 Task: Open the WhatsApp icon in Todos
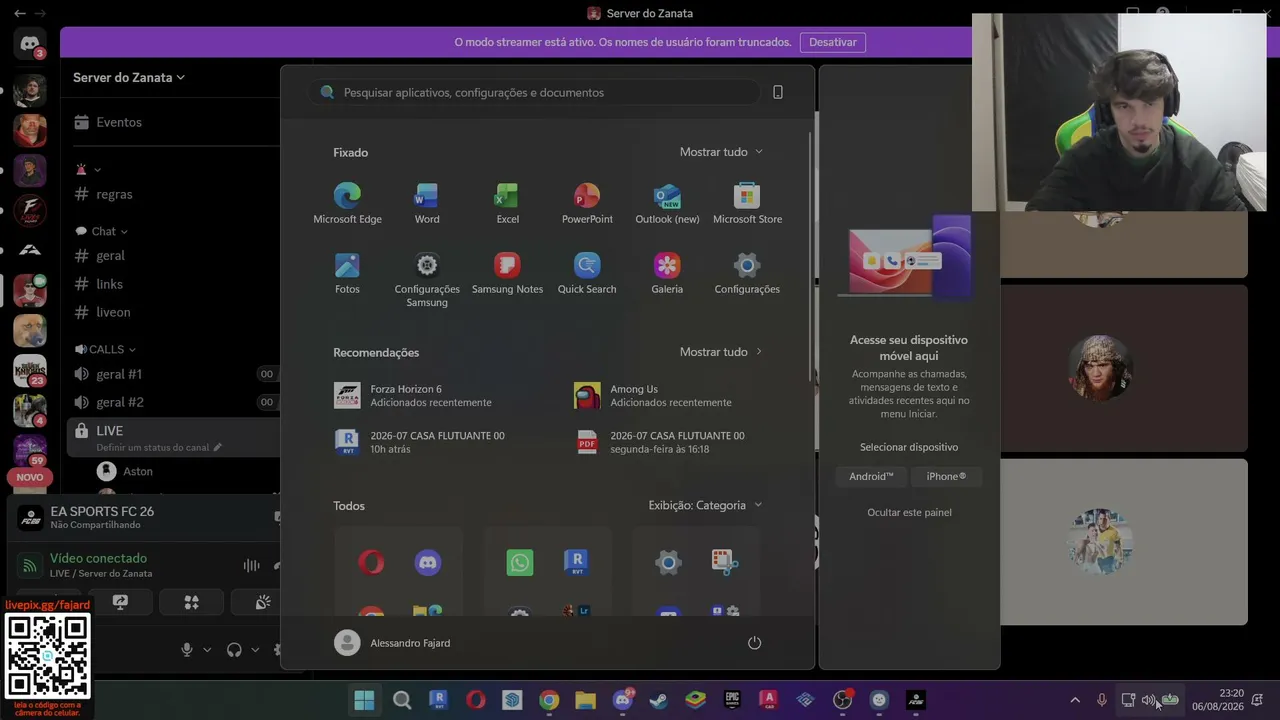[520, 563]
